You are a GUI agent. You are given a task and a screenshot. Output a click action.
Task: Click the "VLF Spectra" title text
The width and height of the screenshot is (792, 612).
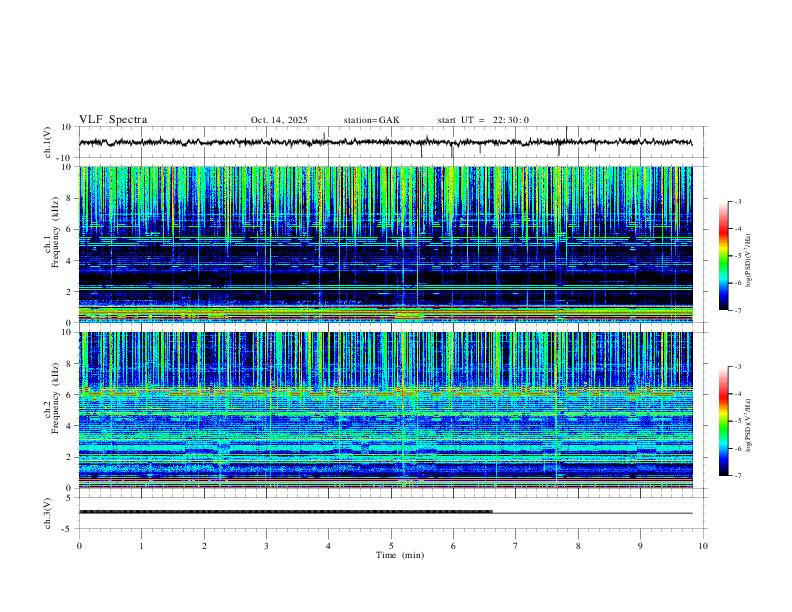click(113, 120)
